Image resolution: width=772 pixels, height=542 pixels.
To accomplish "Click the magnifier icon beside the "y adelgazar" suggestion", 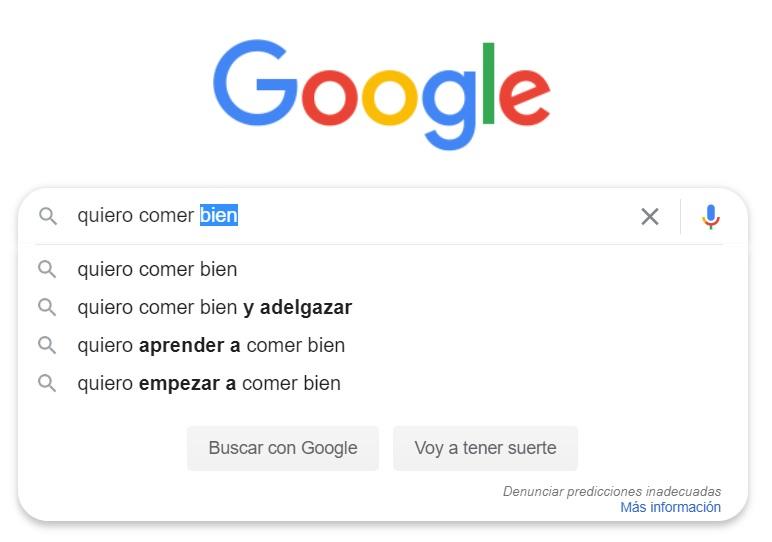I will pyautogui.click(x=47, y=307).
